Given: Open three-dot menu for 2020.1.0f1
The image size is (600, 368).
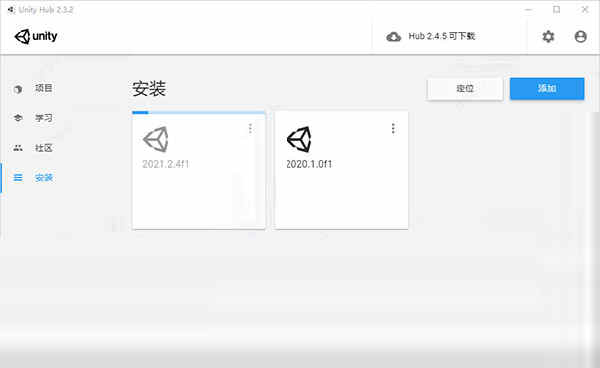Looking at the screenshot, I should 393,129.
